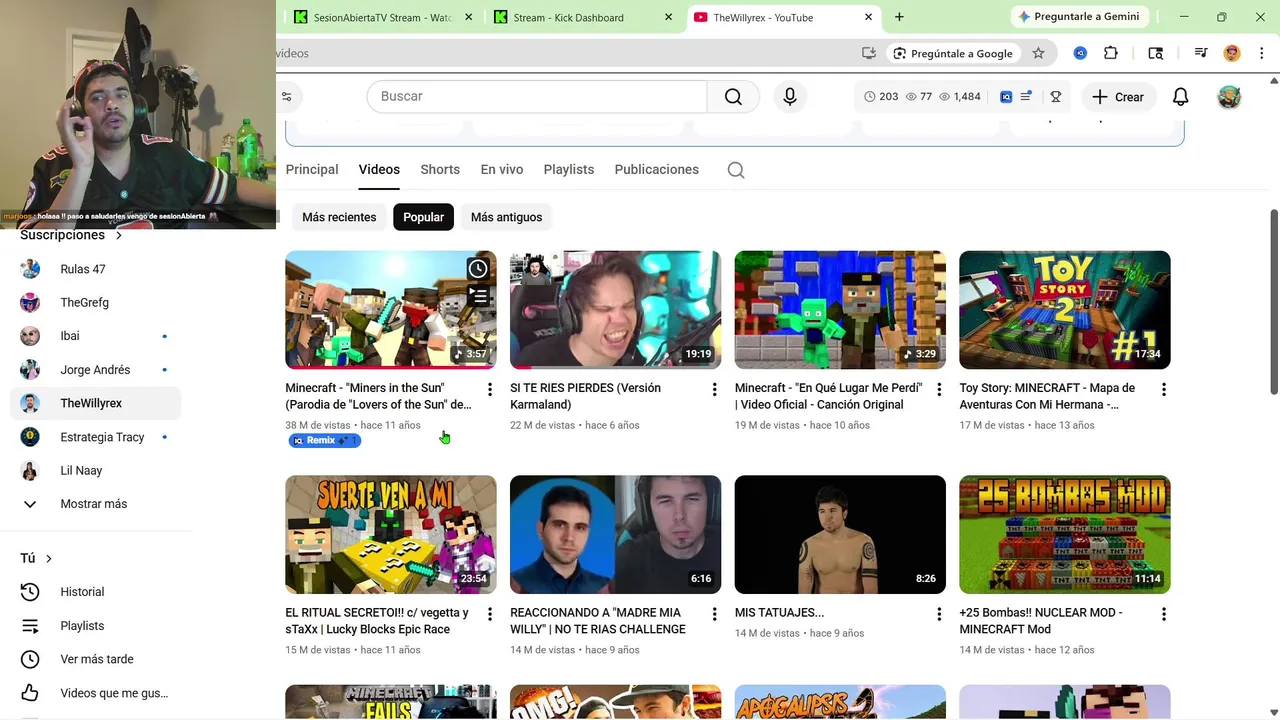Click the vidIQ logo in YouTube toolbar
Screen dimensions: 1280x720
(x=1006, y=97)
